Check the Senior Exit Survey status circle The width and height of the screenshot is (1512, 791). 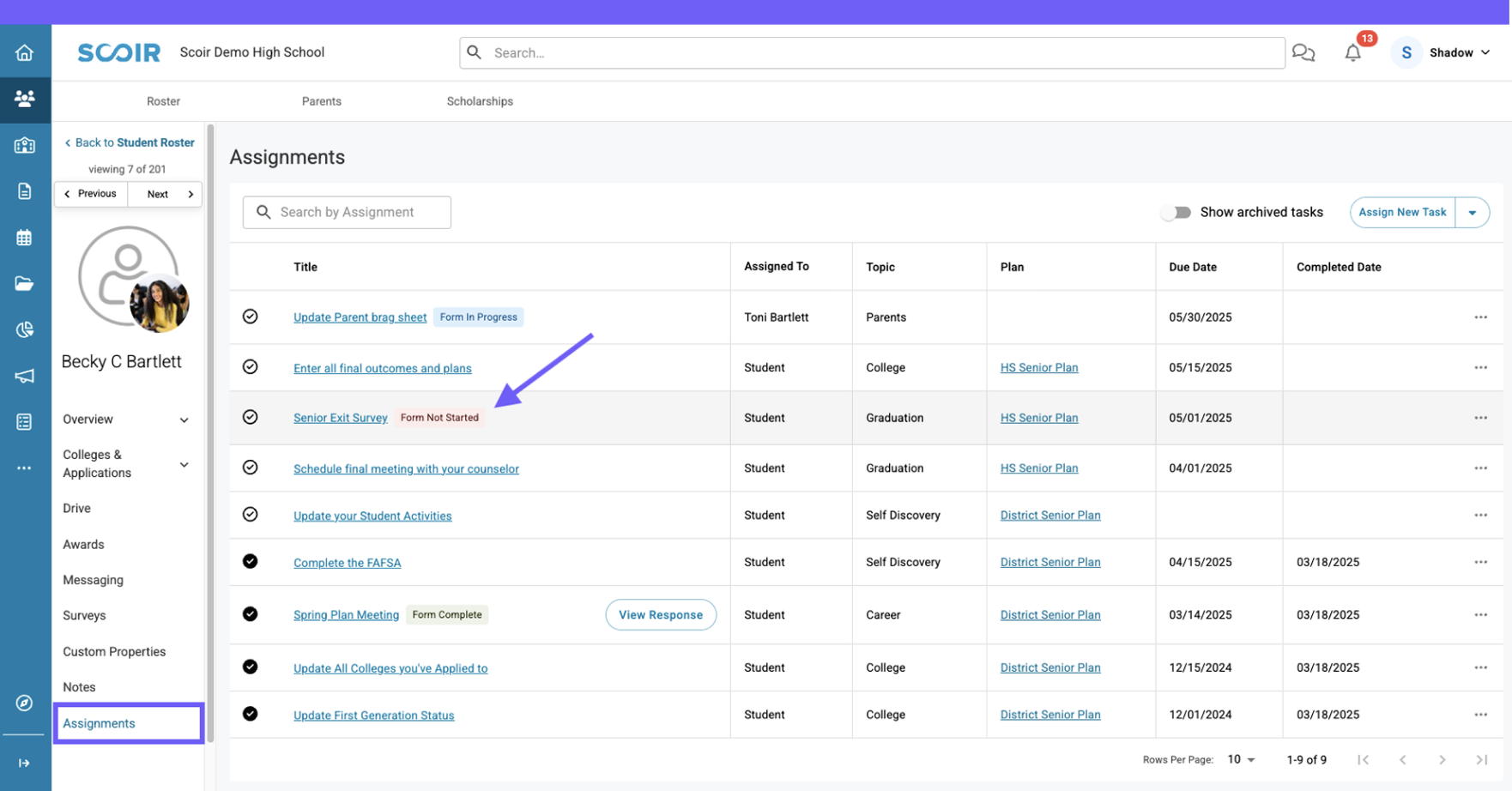tap(250, 417)
